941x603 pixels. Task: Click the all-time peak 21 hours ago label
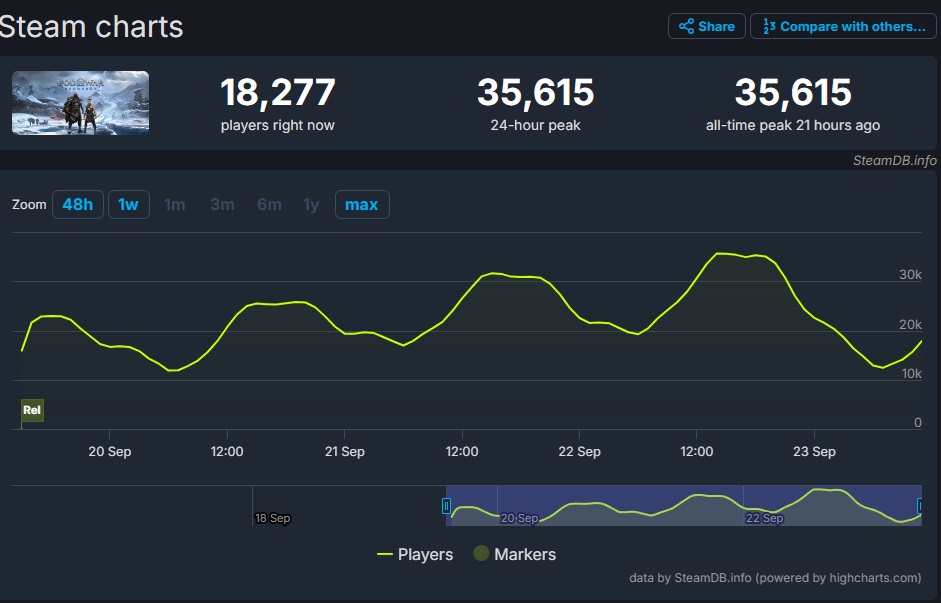point(793,125)
